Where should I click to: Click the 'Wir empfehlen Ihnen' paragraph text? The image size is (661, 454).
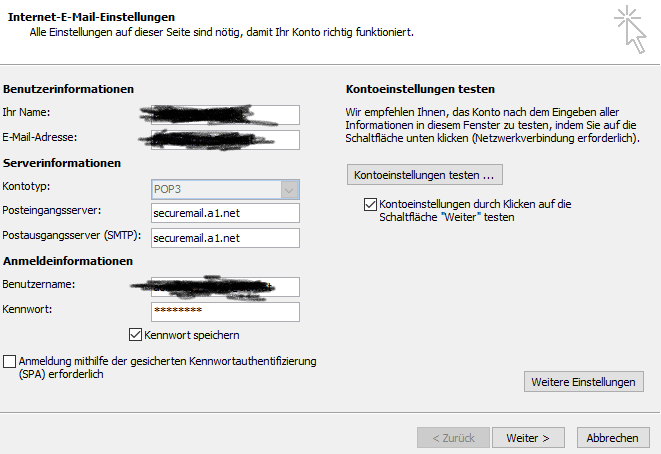[x=492, y=125]
